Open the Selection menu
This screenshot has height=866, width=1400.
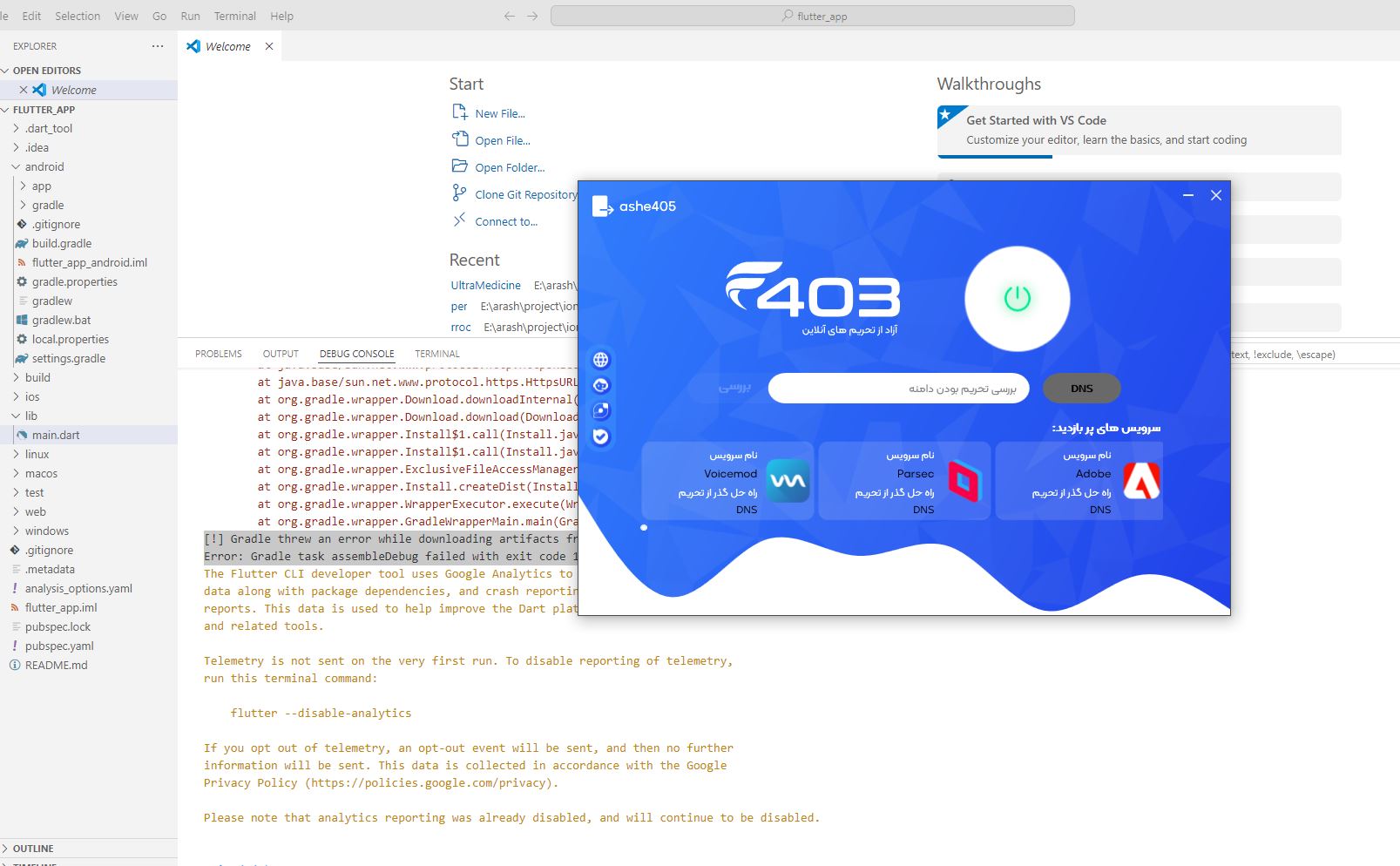78,16
